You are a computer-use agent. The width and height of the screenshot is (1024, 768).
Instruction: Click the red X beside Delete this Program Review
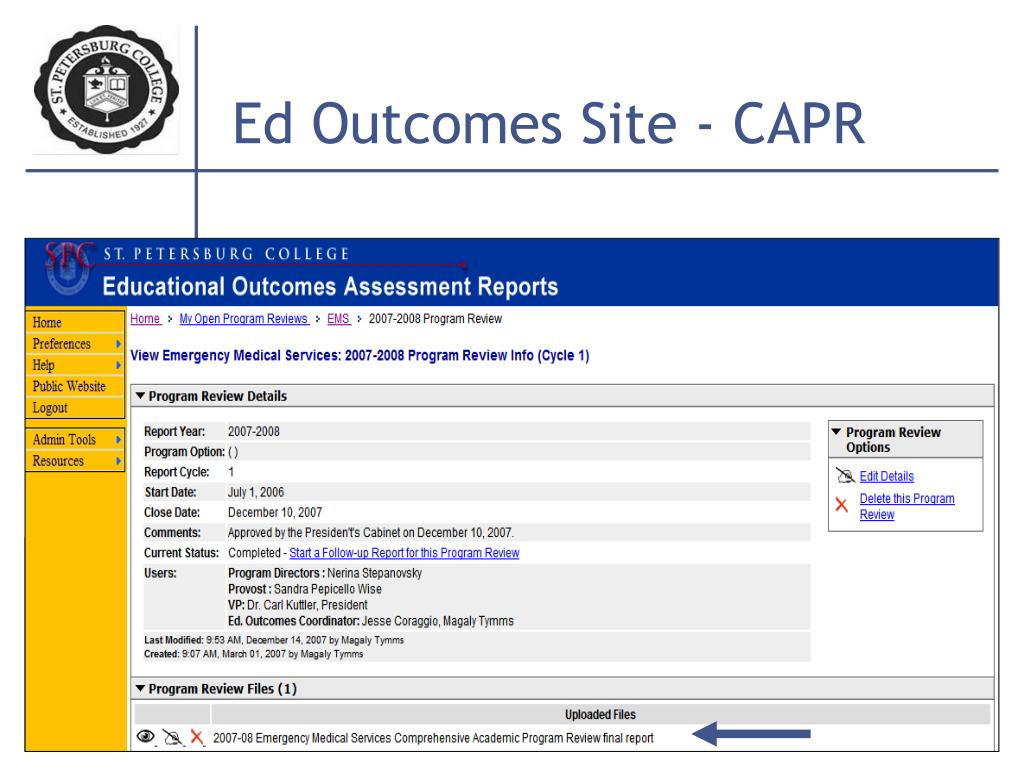point(841,505)
